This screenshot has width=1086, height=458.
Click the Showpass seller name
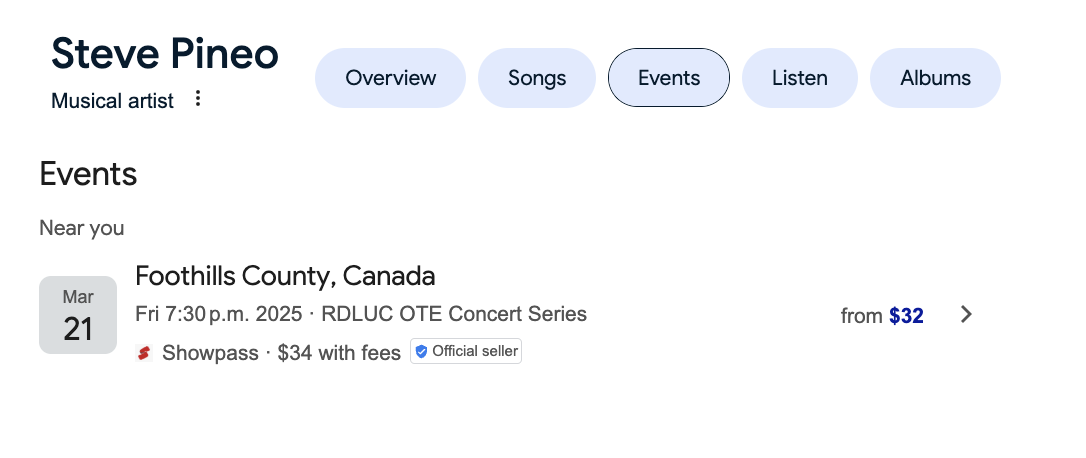pos(211,353)
